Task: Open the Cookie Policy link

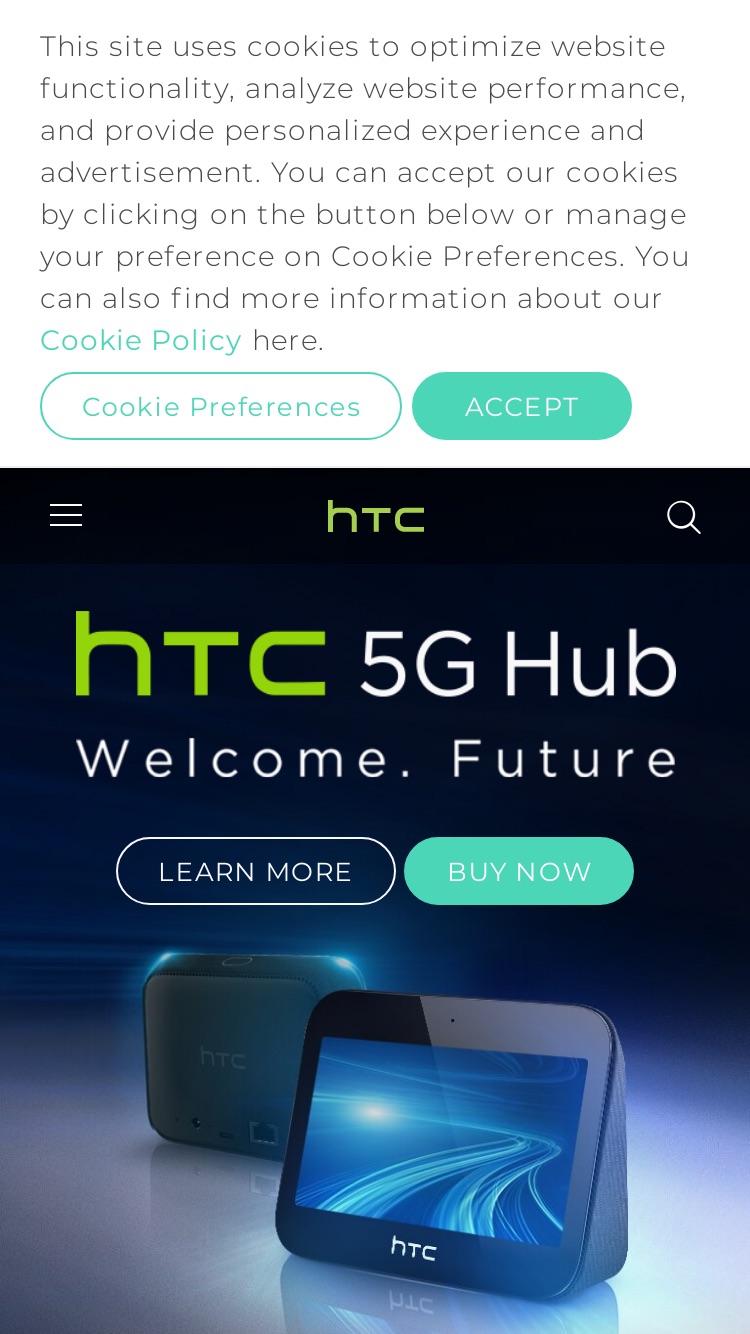Action: tap(141, 340)
